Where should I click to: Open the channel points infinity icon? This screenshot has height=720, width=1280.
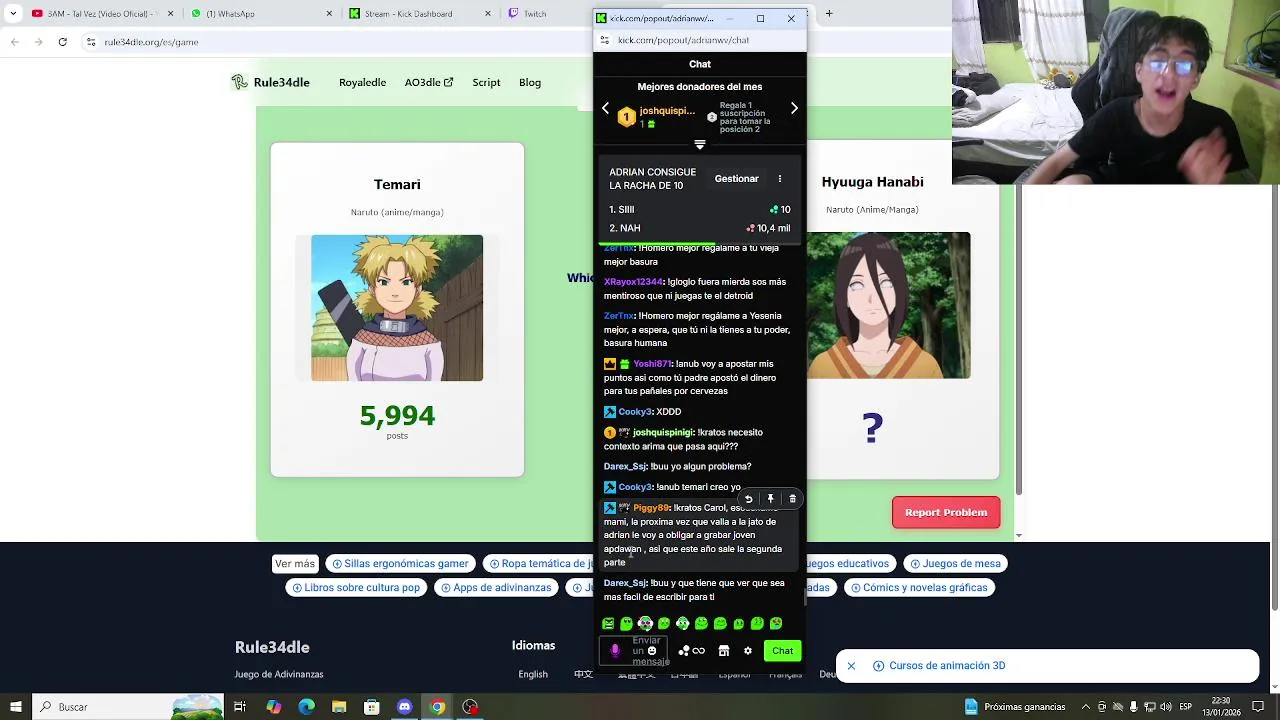(692, 651)
